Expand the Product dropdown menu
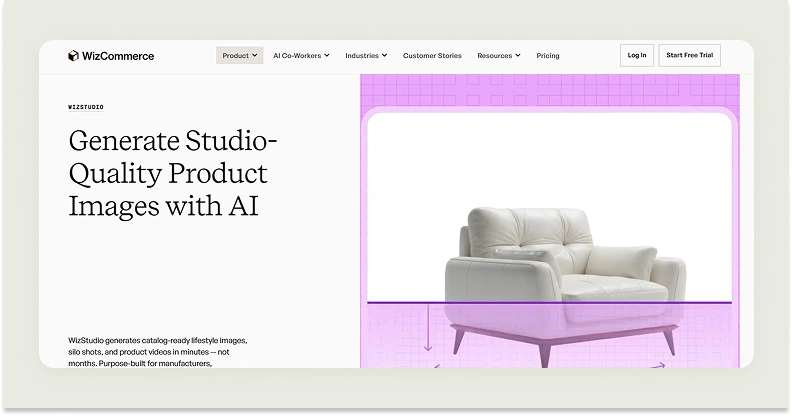The width and height of the screenshot is (792, 416). pyautogui.click(x=239, y=56)
